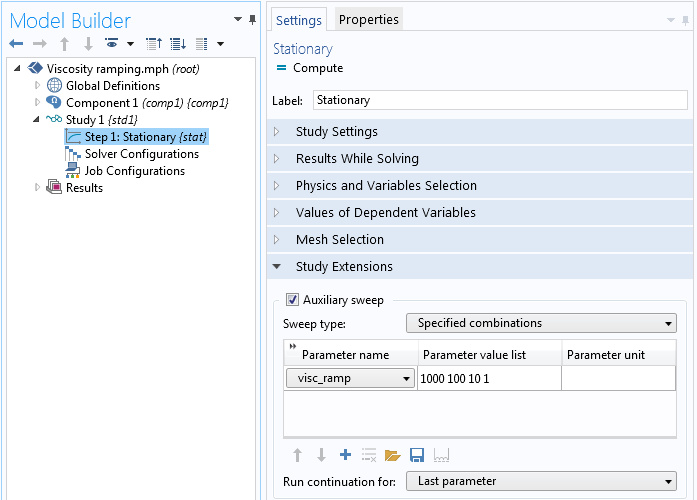Open Model Builder panel options arrow
Image resolution: width=697 pixels, height=500 pixels.
pos(238,19)
